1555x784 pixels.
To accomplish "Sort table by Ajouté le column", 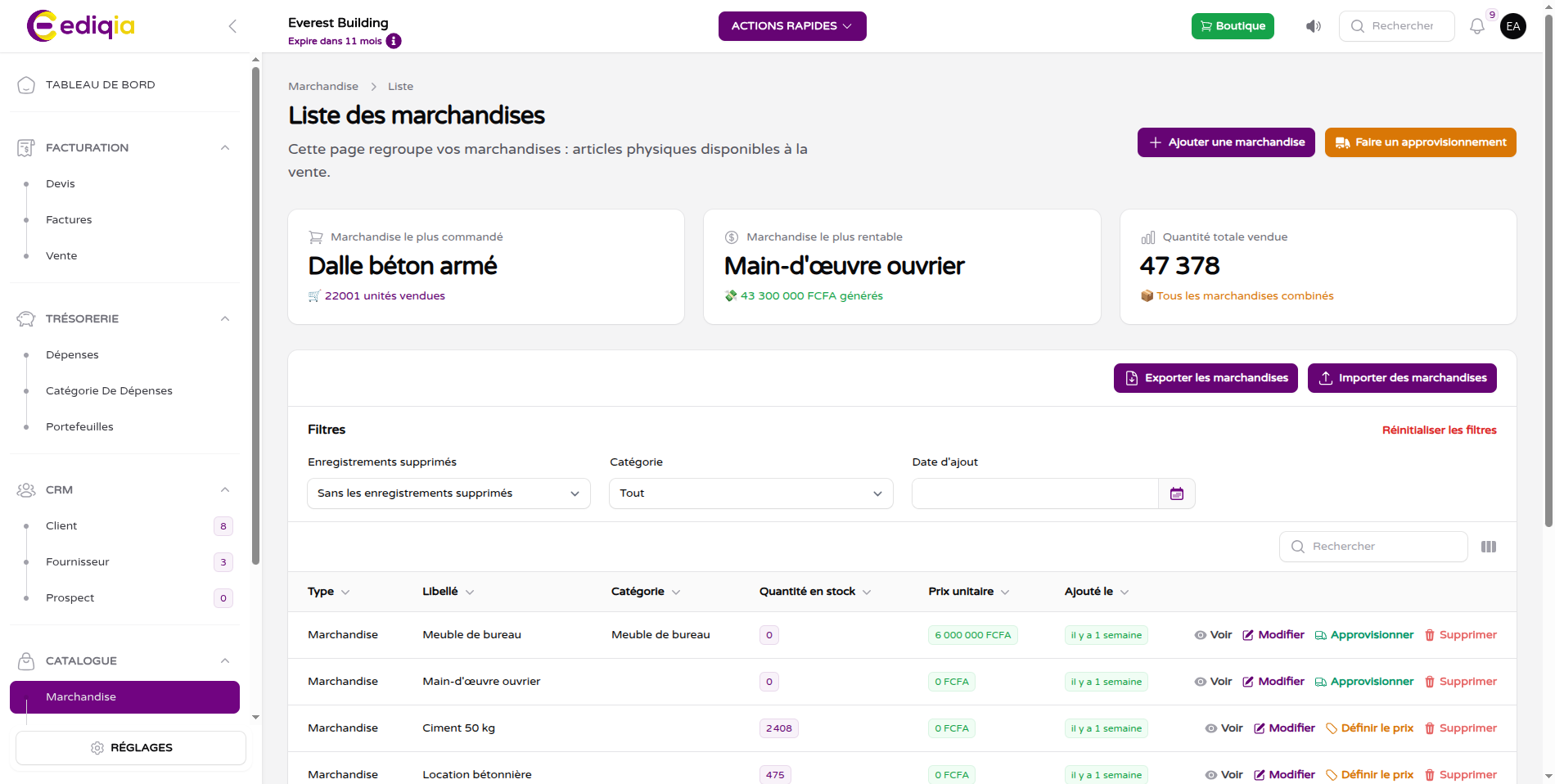I will click(1097, 592).
